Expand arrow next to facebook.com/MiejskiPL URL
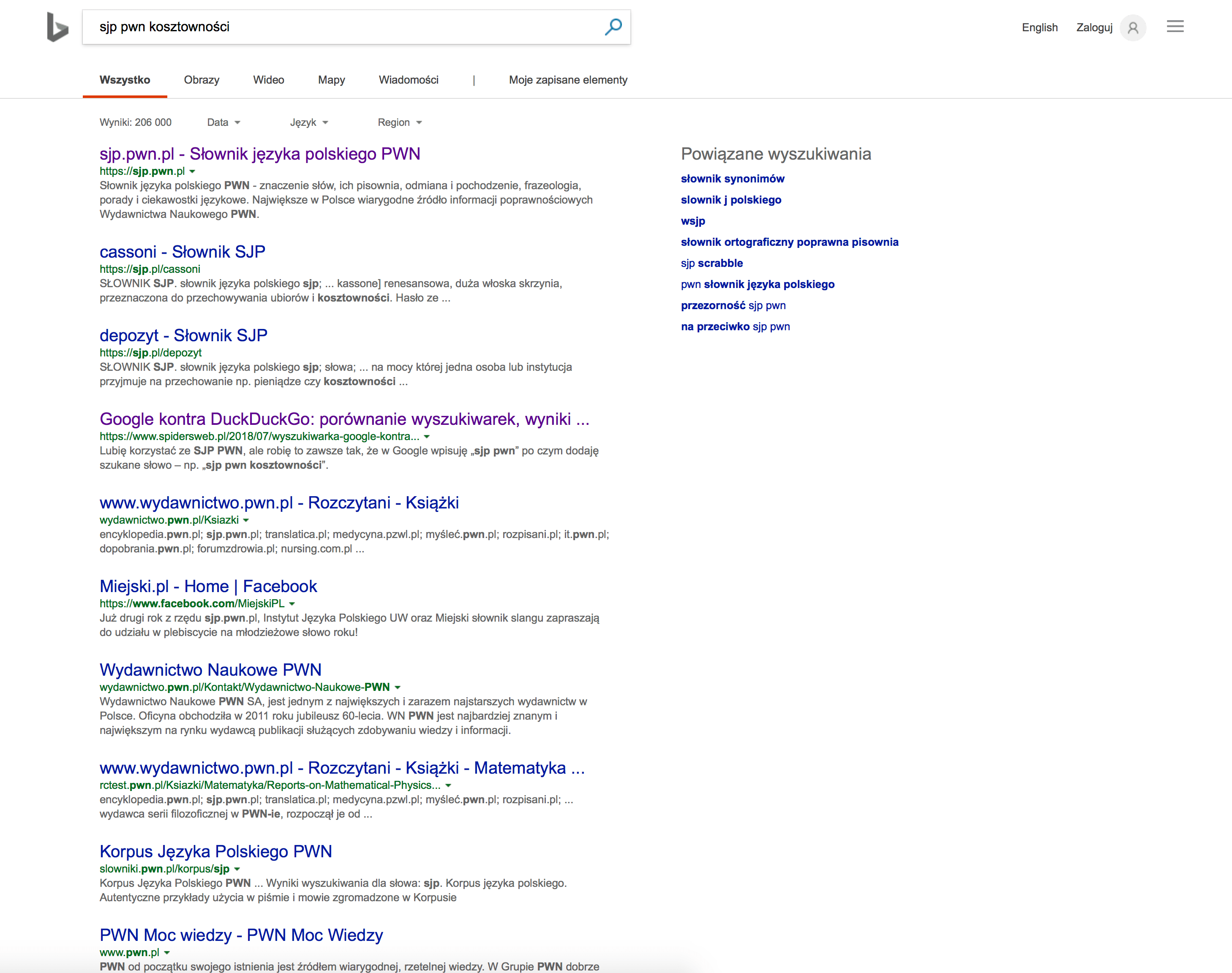1232x973 pixels. [292, 604]
